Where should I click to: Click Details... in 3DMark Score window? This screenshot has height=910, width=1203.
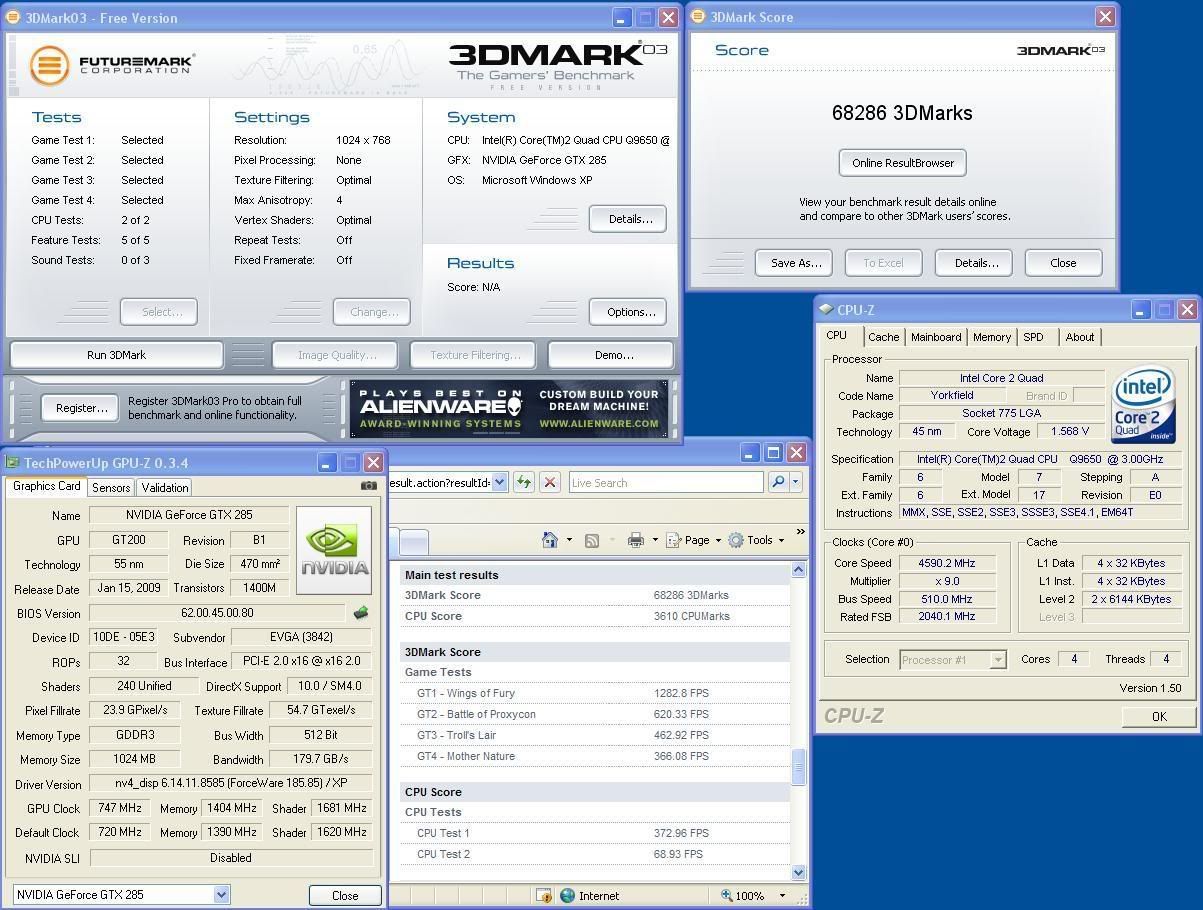976,263
